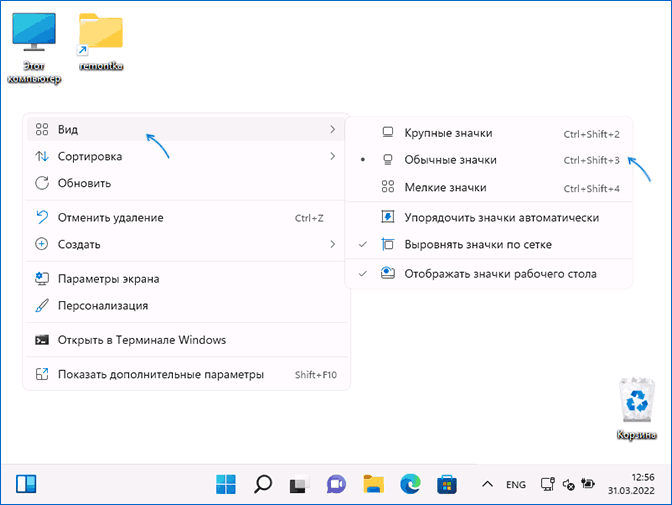The image size is (672, 505).
Task: Toggle Выровнять значки по сетке
Action: click(x=489, y=244)
